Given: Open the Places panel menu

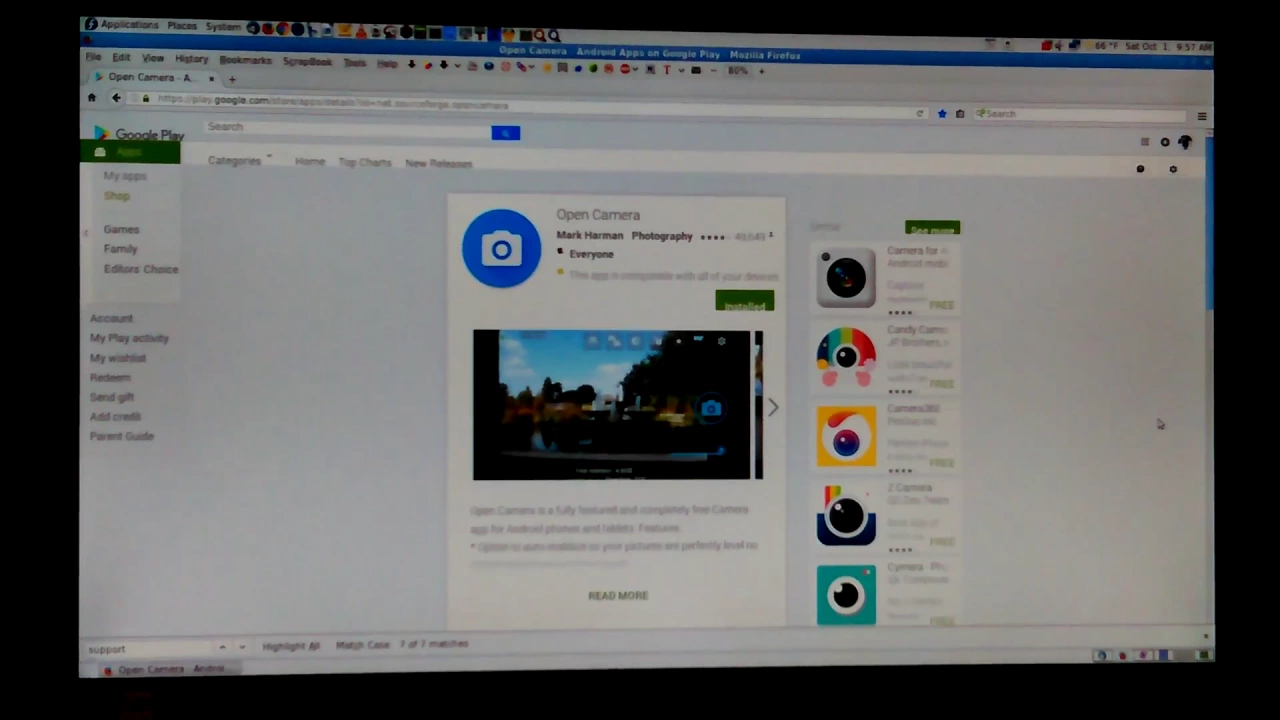Looking at the screenshot, I should tap(182, 25).
